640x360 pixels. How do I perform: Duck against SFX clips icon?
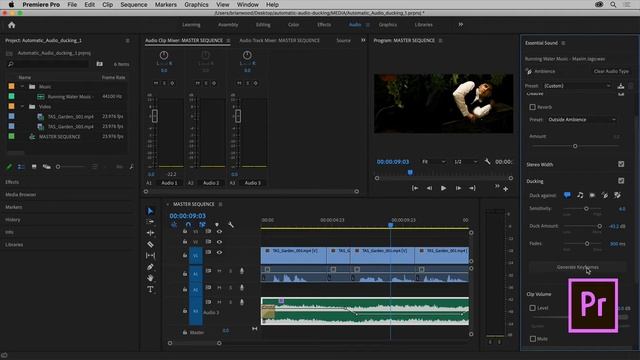[x=592, y=195]
